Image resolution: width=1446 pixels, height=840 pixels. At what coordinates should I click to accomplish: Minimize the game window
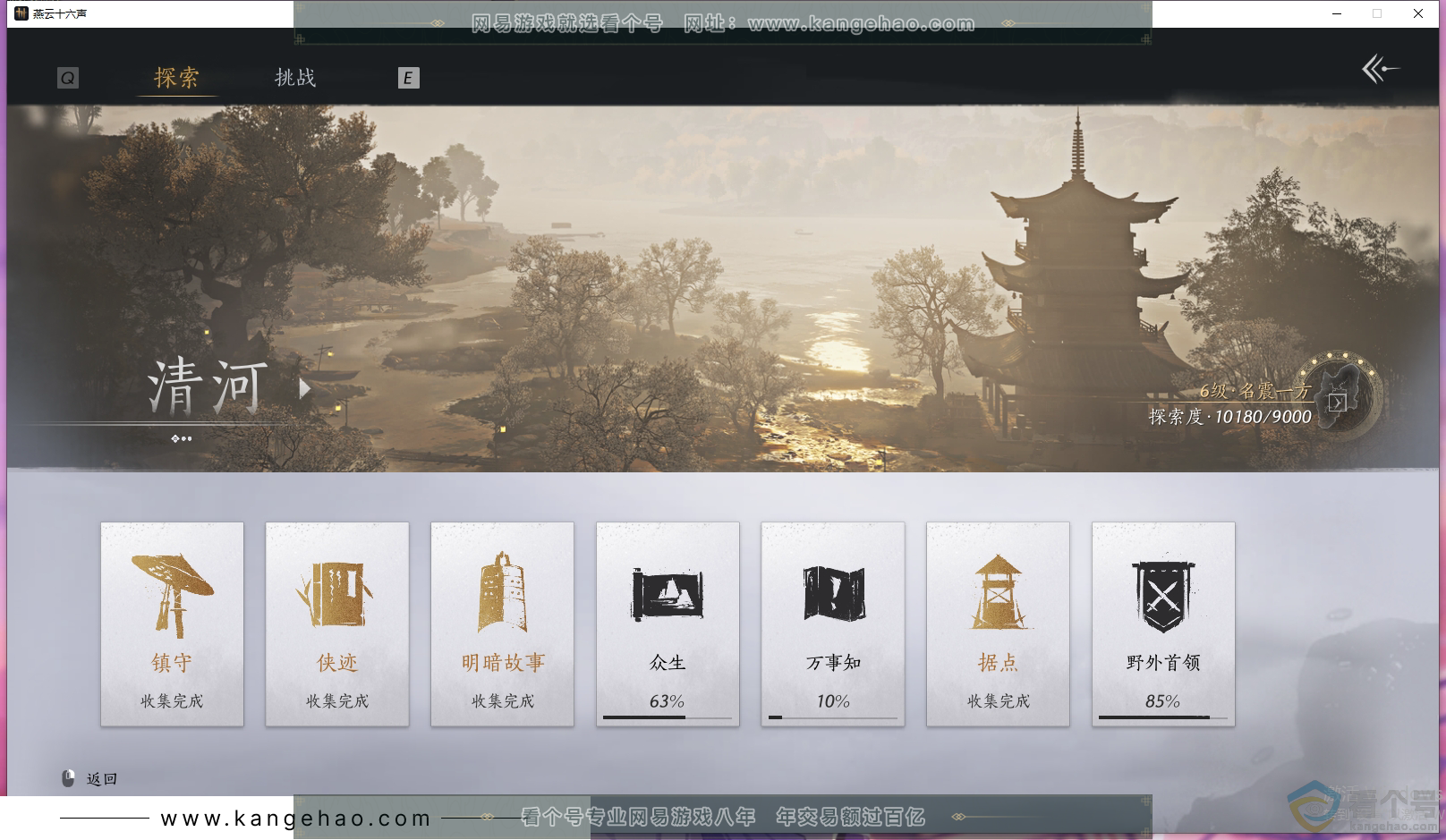pos(1337,13)
